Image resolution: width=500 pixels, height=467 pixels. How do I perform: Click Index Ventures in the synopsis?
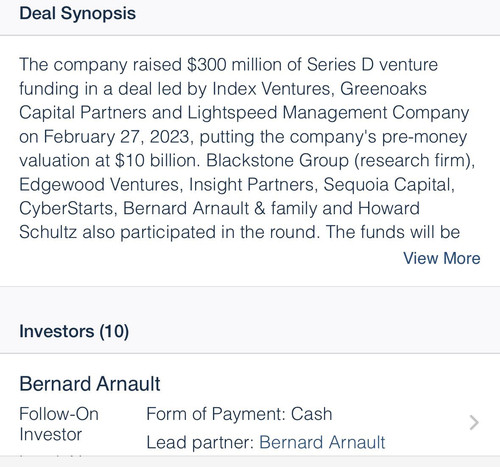(x=271, y=89)
